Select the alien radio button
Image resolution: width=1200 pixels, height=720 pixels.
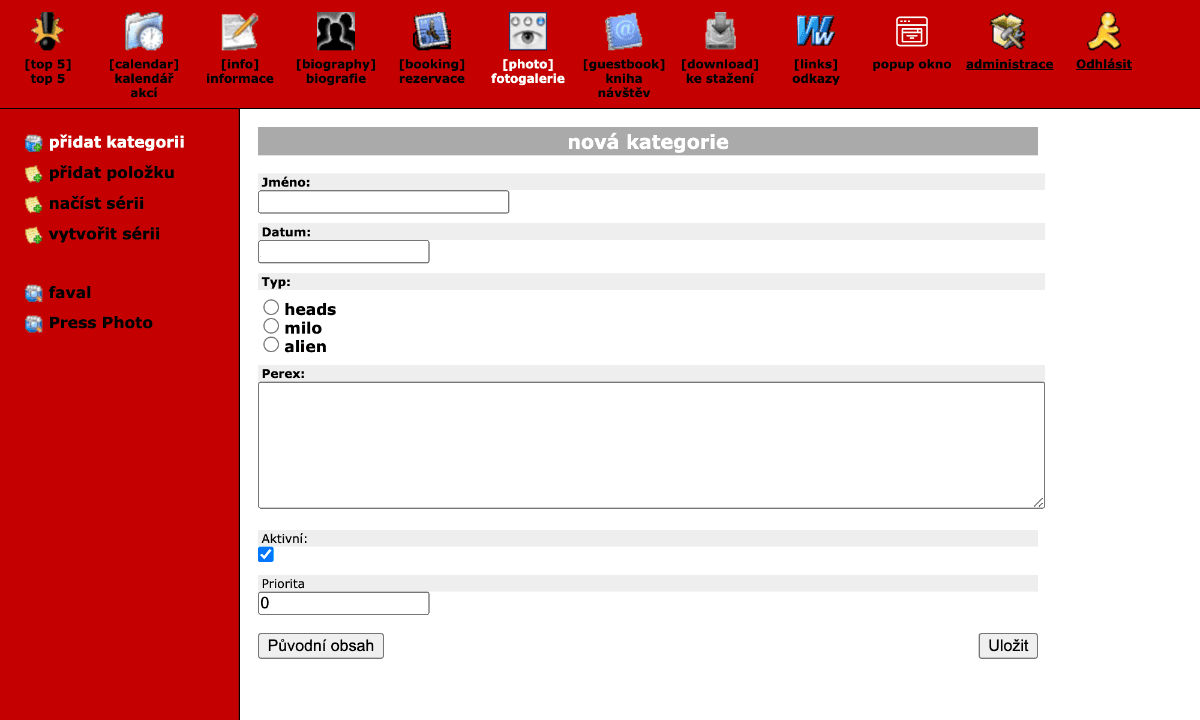(x=271, y=344)
